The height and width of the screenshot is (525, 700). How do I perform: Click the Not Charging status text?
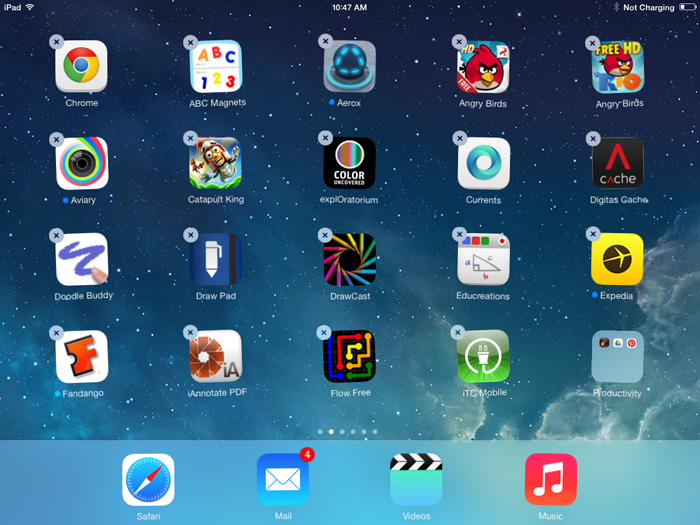[x=649, y=8]
